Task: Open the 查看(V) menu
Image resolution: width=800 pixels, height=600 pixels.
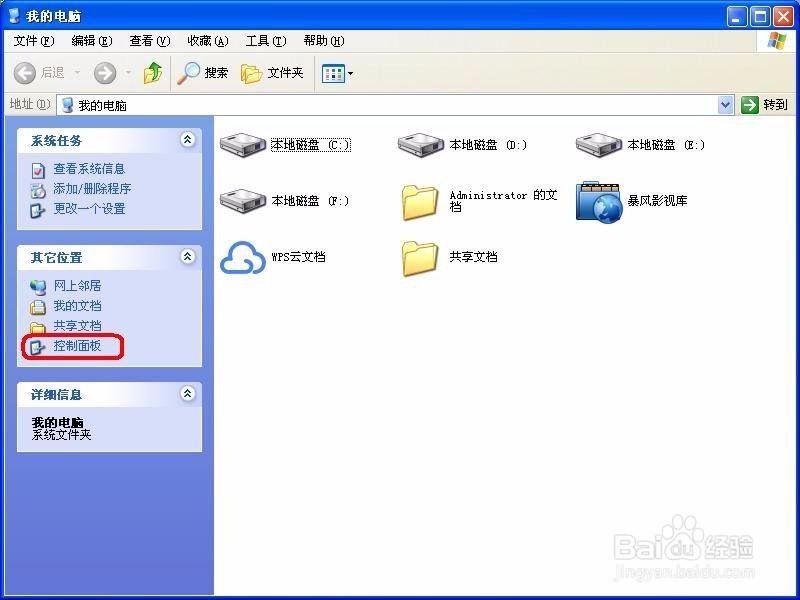Action: [x=149, y=41]
